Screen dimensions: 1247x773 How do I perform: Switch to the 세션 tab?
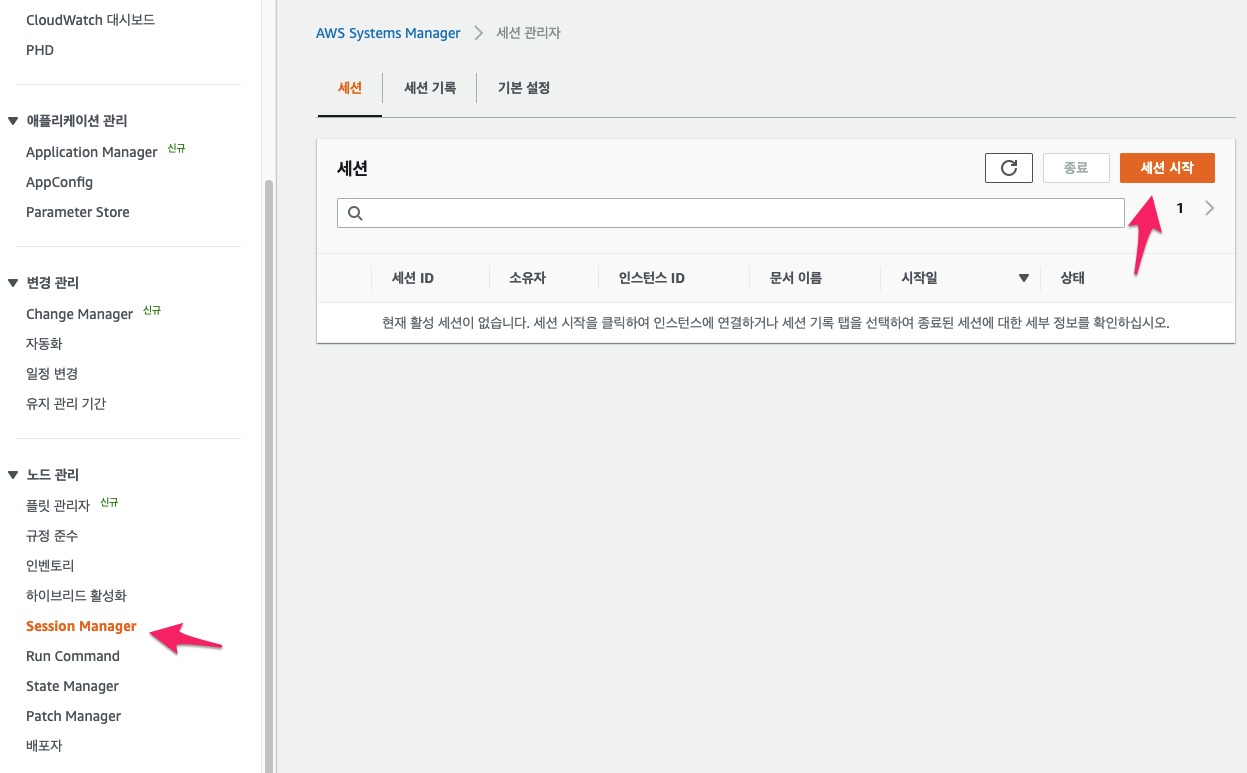[x=350, y=88]
